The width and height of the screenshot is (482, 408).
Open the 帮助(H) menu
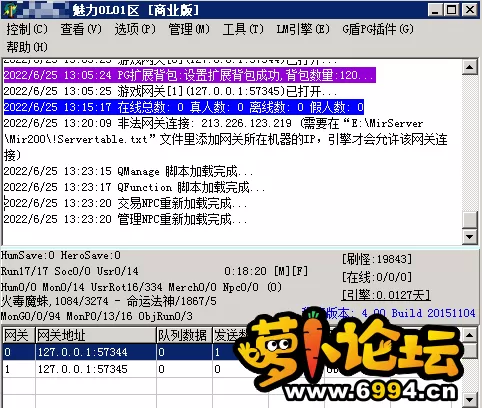point(27,47)
